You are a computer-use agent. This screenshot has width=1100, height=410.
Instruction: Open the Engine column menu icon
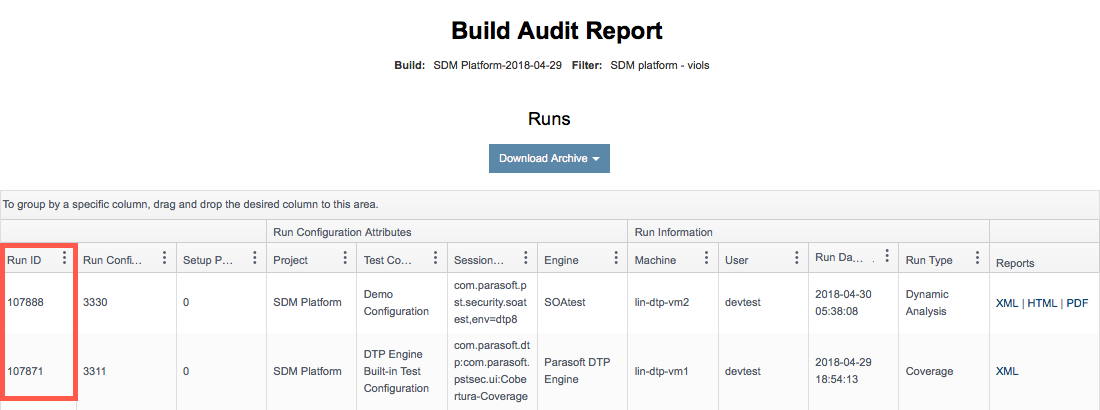[616, 258]
